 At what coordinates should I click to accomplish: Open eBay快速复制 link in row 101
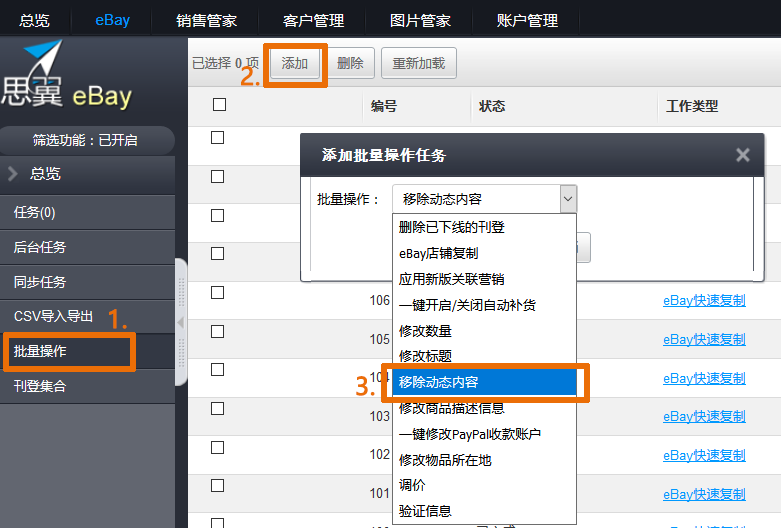tap(704, 494)
